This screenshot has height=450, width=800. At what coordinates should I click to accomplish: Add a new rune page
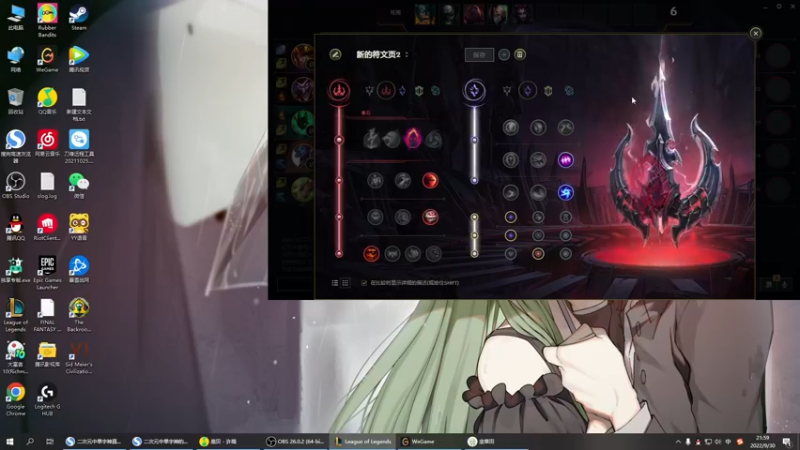(504, 55)
